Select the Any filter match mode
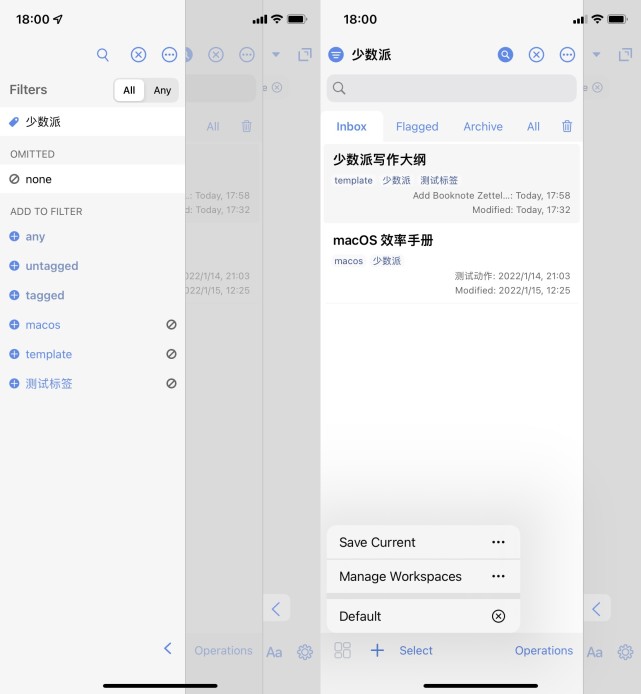The width and height of the screenshot is (641, 694). tap(162, 90)
